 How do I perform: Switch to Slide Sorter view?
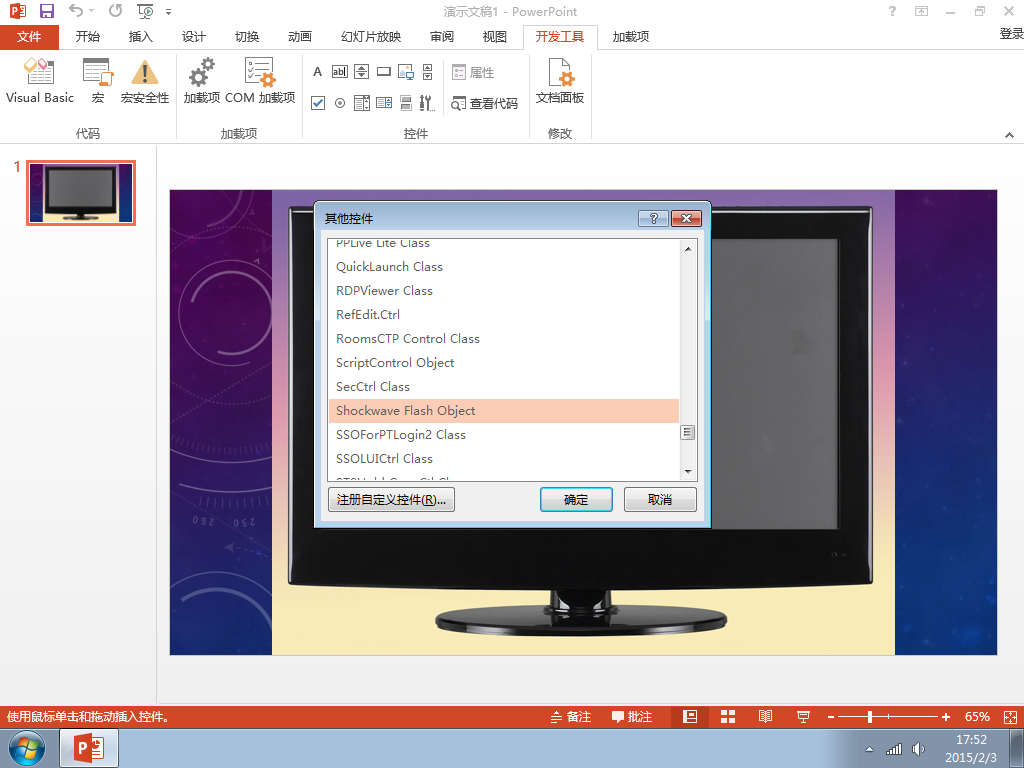click(x=728, y=716)
